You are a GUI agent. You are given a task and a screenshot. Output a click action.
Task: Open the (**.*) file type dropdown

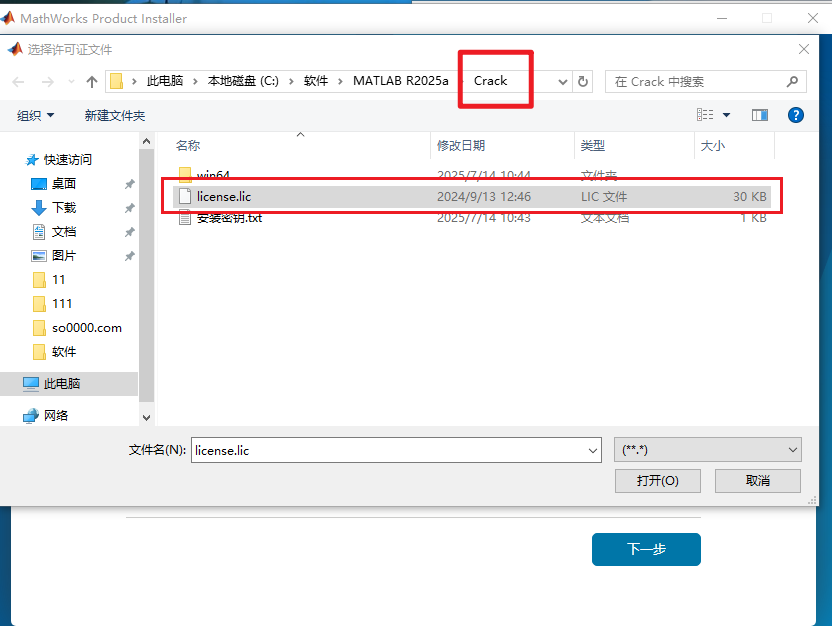[708, 450]
